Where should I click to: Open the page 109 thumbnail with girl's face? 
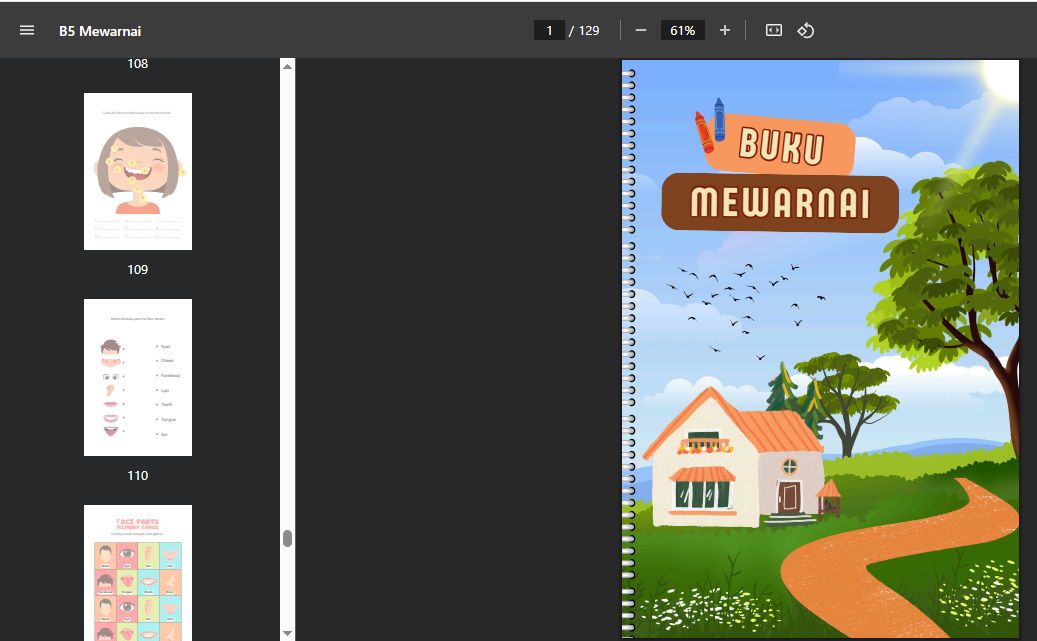[x=138, y=171]
